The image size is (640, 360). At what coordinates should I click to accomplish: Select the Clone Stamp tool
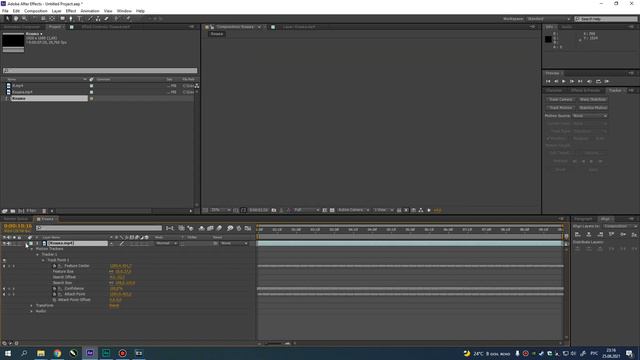tap(98, 19)
